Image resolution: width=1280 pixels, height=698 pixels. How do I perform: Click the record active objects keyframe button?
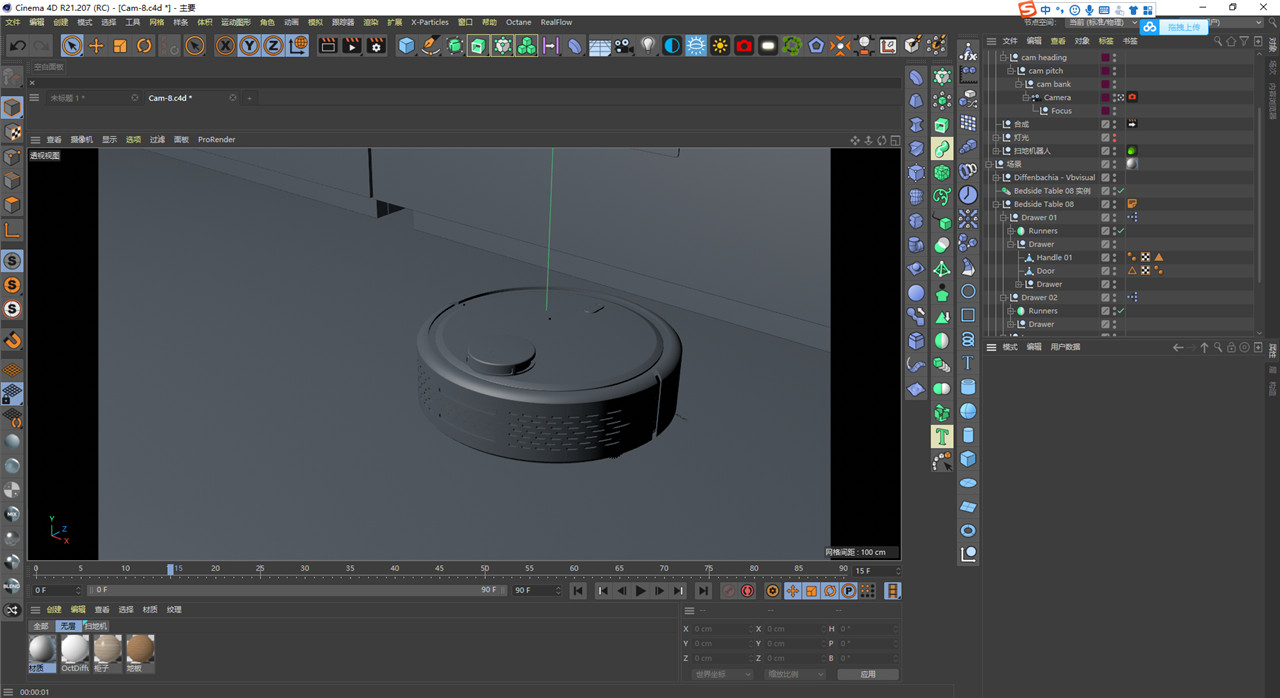(x=729, y=591)
